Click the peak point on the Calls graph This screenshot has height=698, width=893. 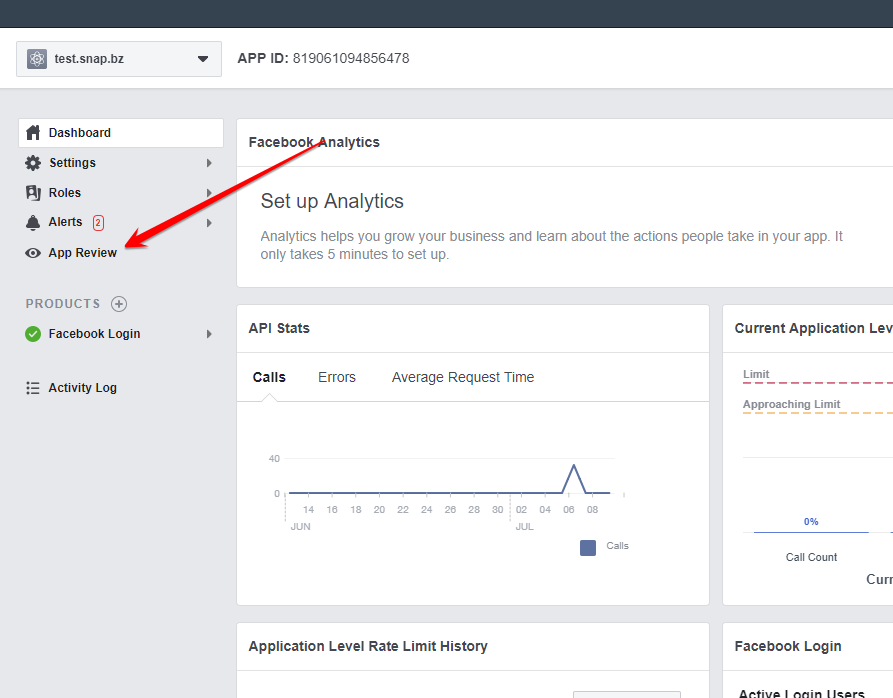(x=574, y=465)
